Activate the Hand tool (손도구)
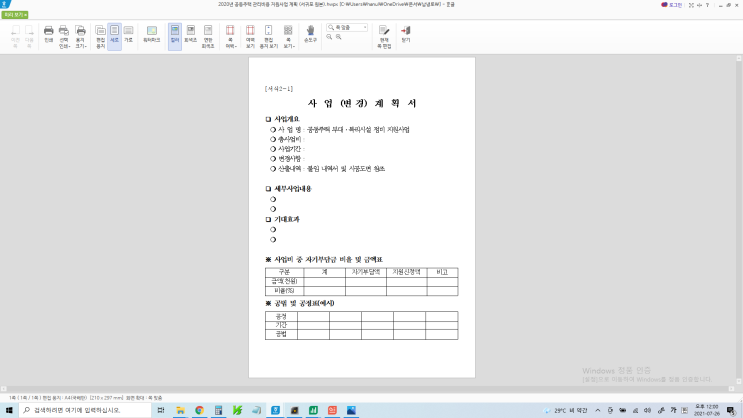The image size is (743, 418). point(310,34)
